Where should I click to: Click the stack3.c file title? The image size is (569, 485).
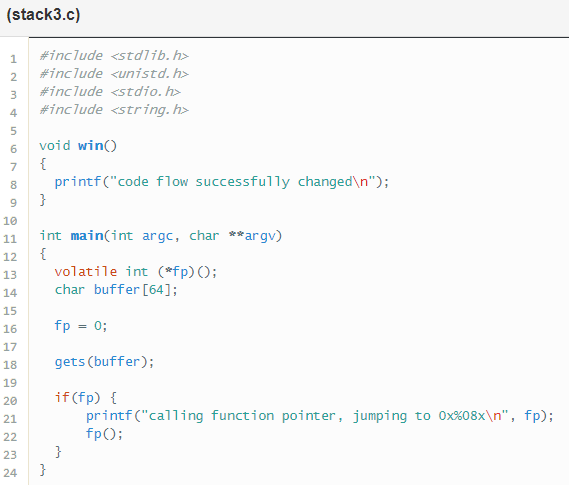(x=43, y=15)
